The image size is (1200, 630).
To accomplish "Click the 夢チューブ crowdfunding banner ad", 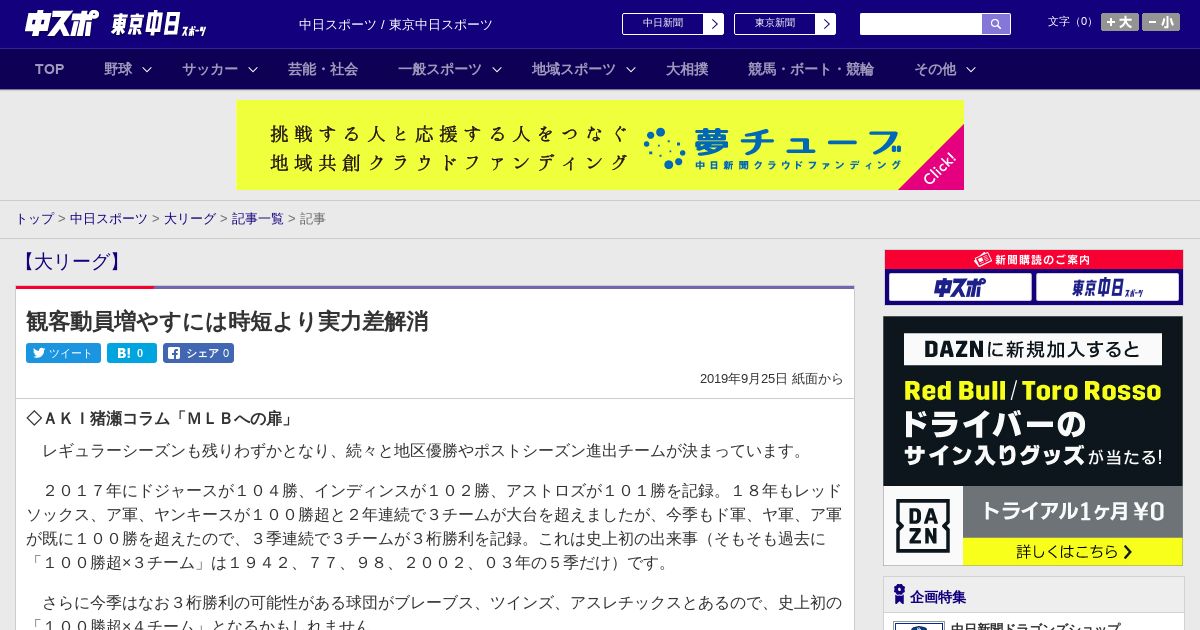I will [x=600, y=145].
